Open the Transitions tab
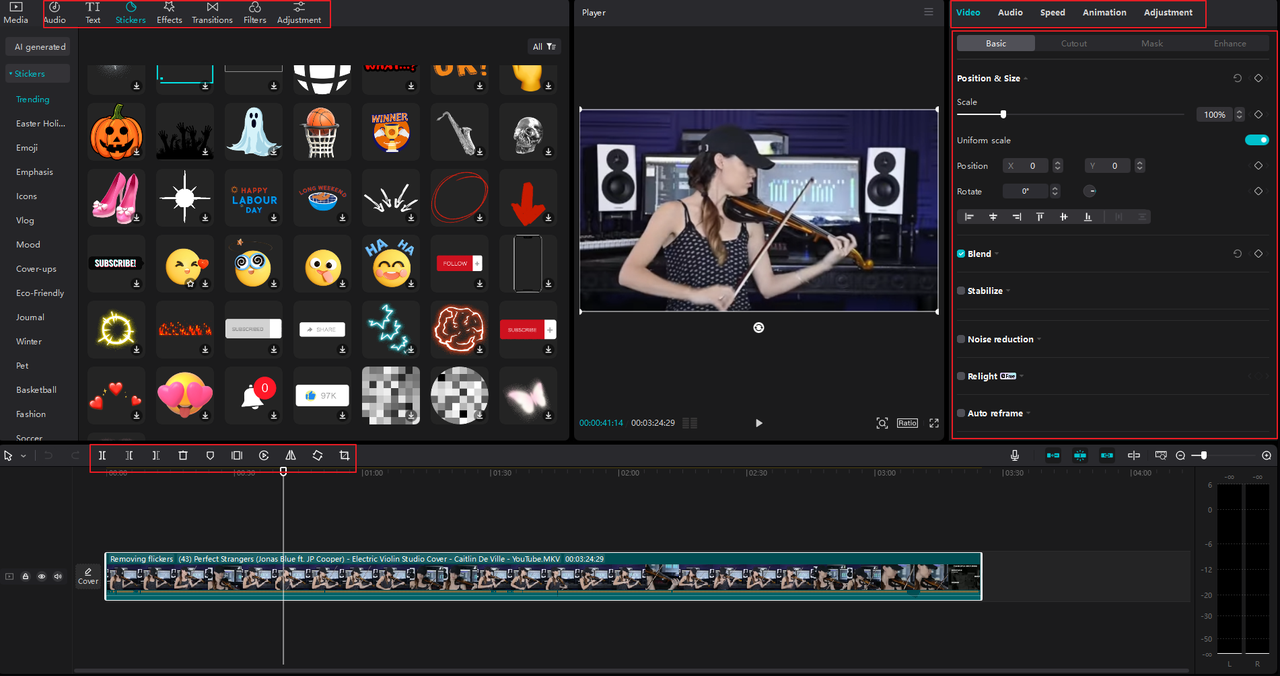 pos(212,13)
